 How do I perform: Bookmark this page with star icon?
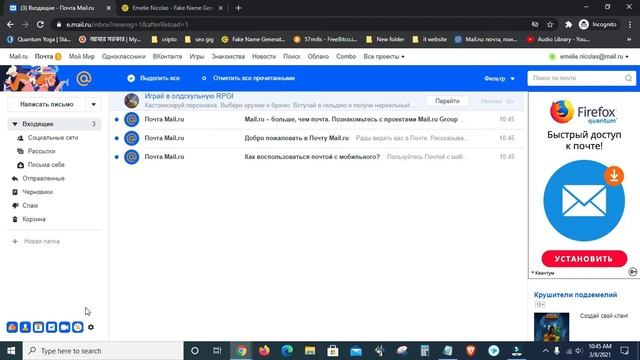(x=550, y=24)
